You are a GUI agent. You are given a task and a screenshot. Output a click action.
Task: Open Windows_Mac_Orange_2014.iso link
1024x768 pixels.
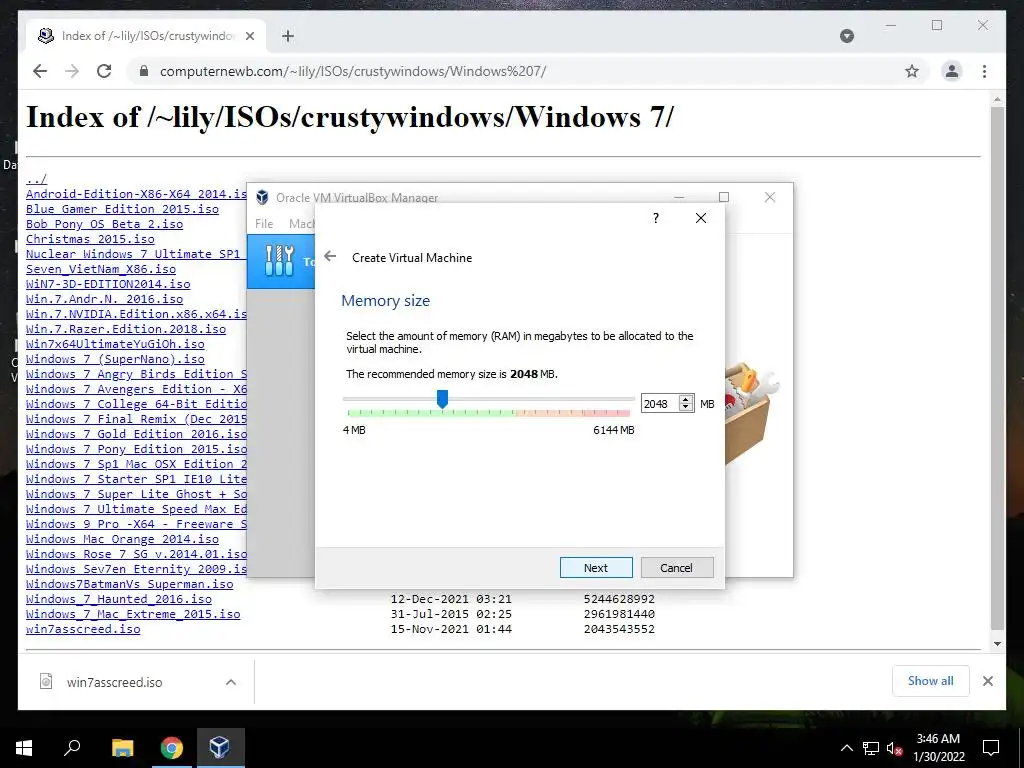pyautogui.click(x=122, y=539)
